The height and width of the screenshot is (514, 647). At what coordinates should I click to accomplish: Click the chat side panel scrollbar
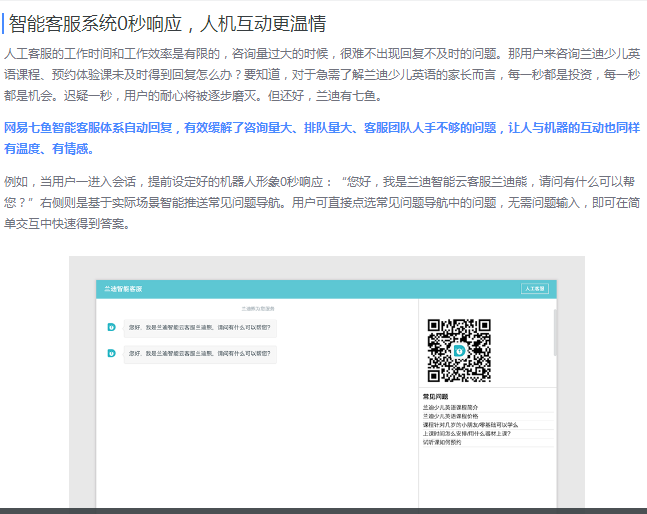555,332
